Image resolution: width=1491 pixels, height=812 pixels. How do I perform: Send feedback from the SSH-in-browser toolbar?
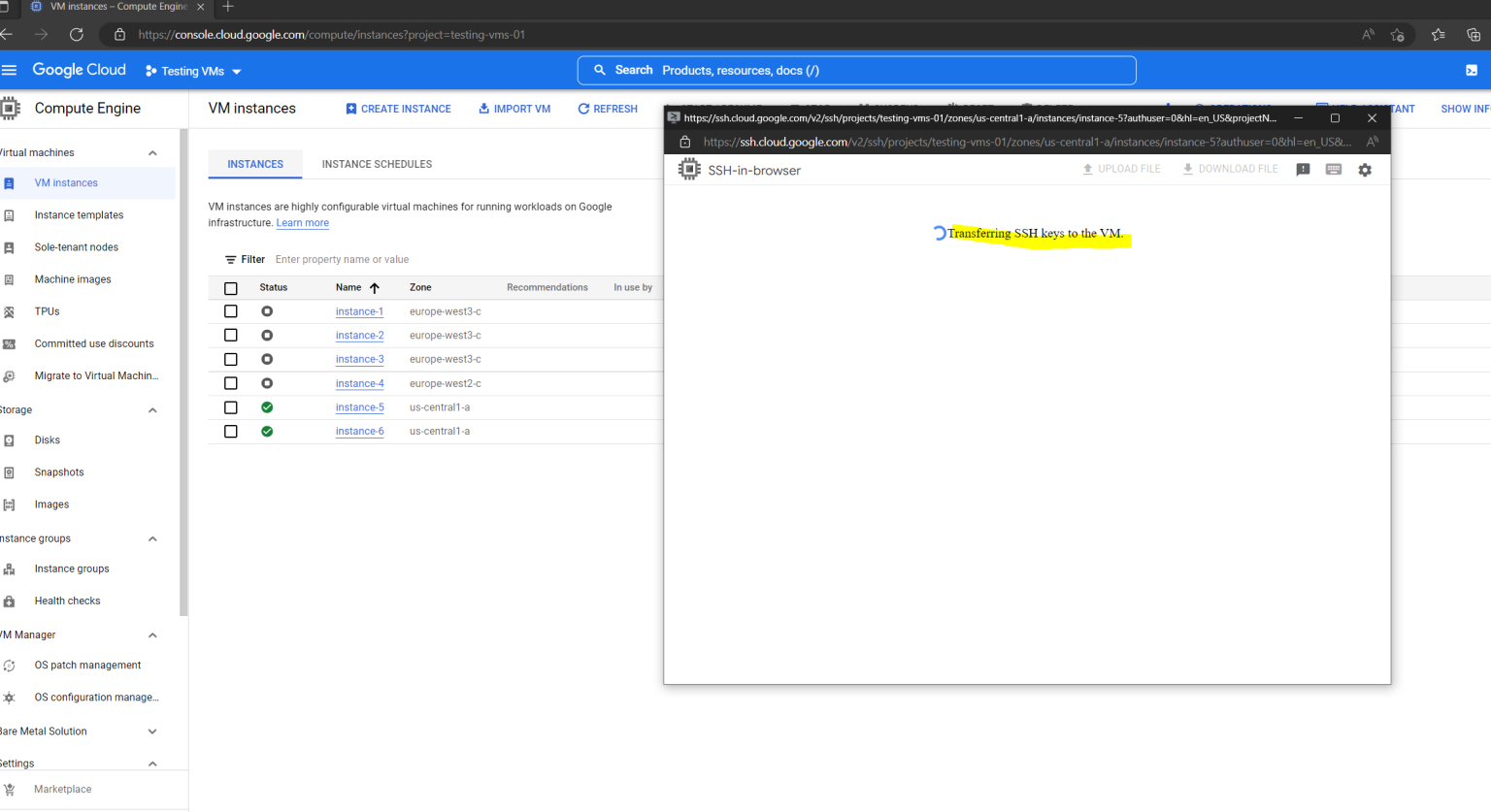click(1303, 169)
